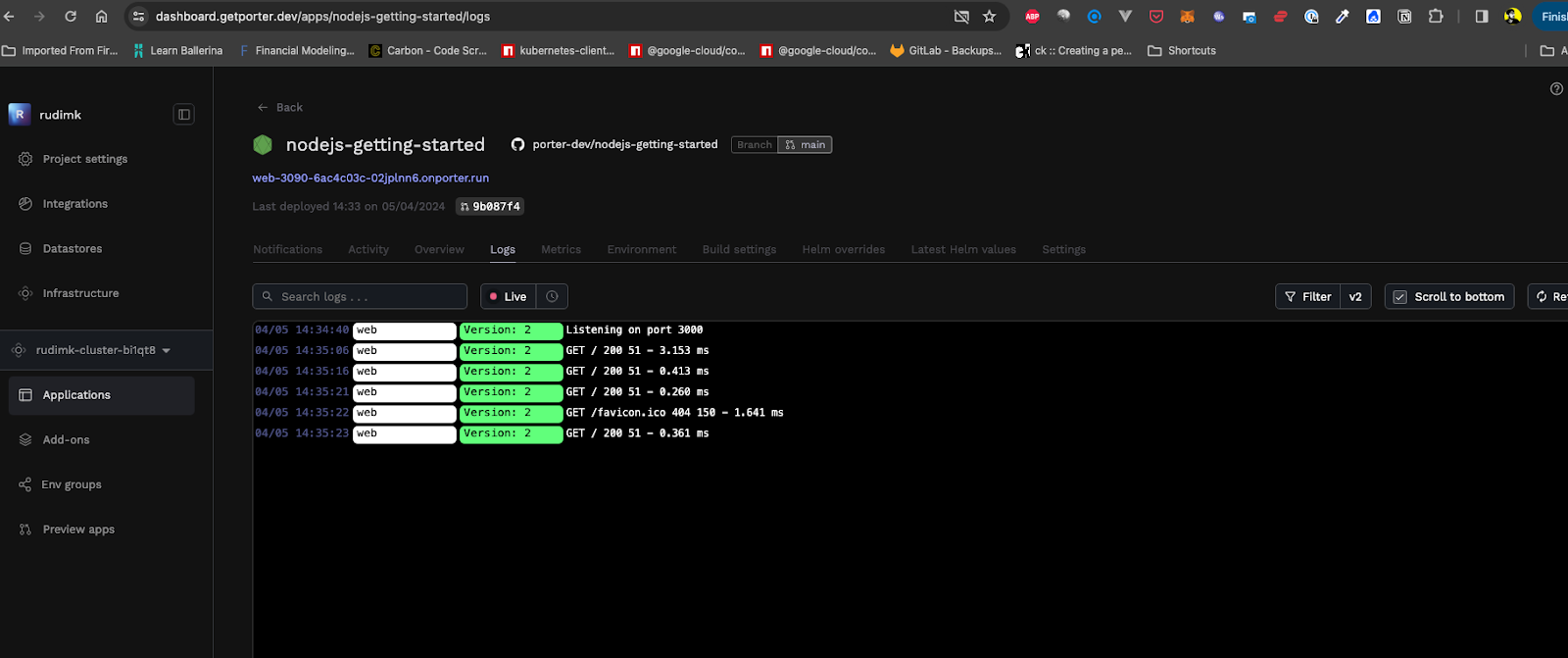Click the Project settings gear icon
Viewport: 1568px width, 658px height.
tap(25, 159)
